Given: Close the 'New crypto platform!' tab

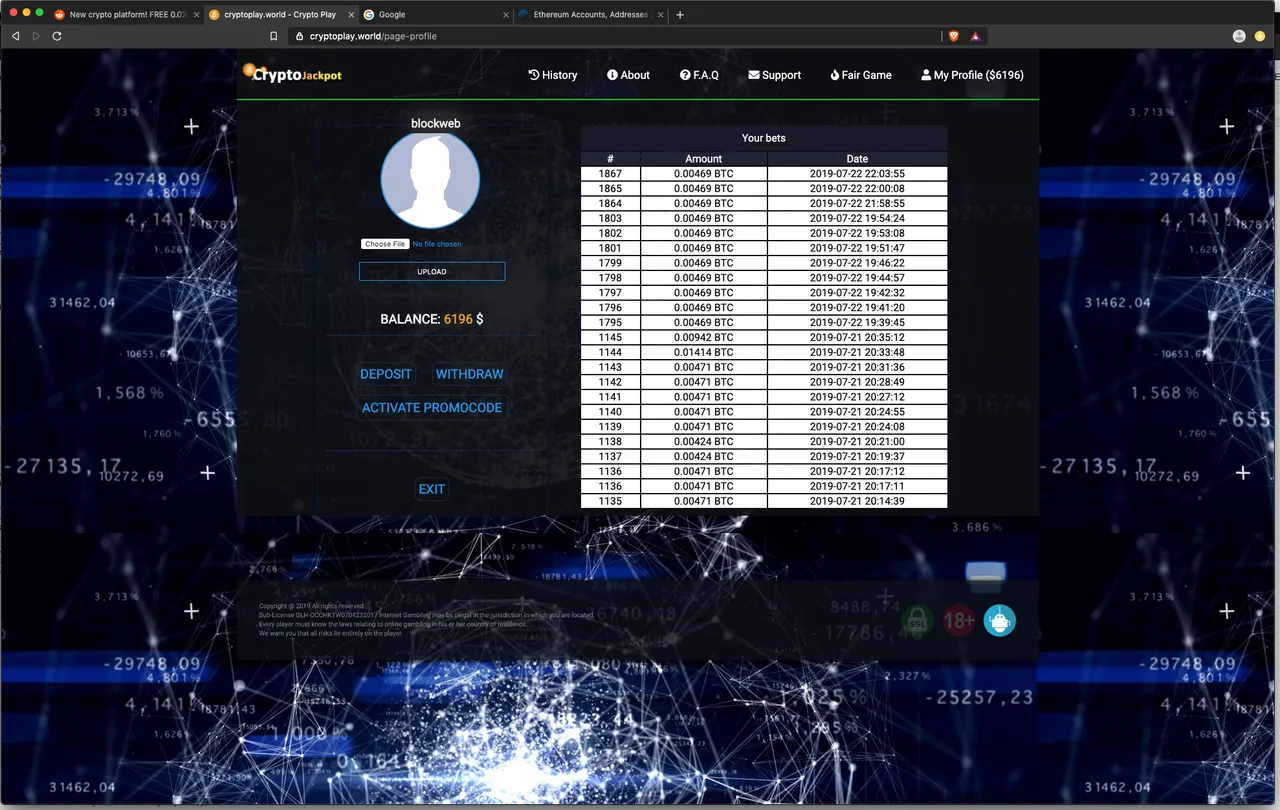Looking at the screenshot, I should tap(195, 15).
